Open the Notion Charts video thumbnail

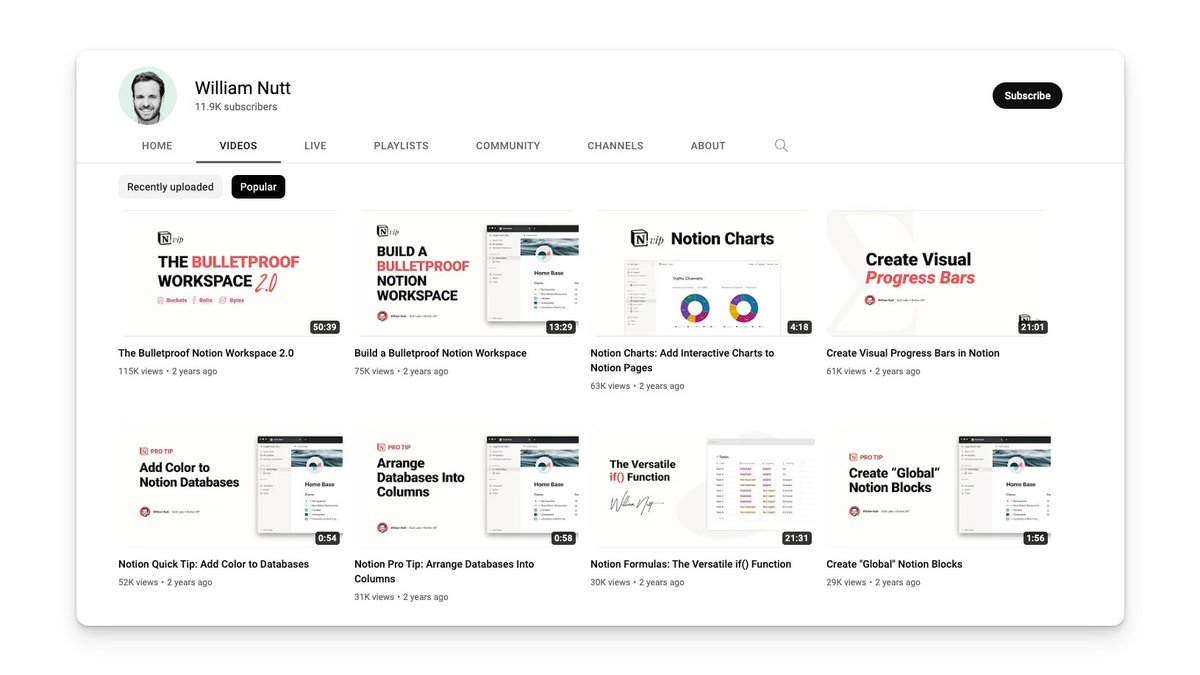pyautogui.click(x=702, y=273)
